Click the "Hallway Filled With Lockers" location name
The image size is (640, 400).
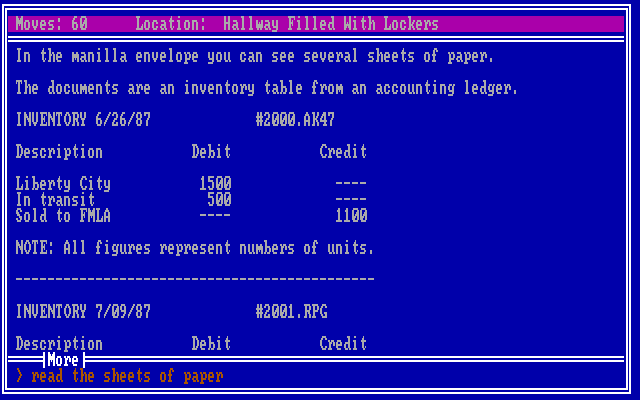(x=331, y=24)
